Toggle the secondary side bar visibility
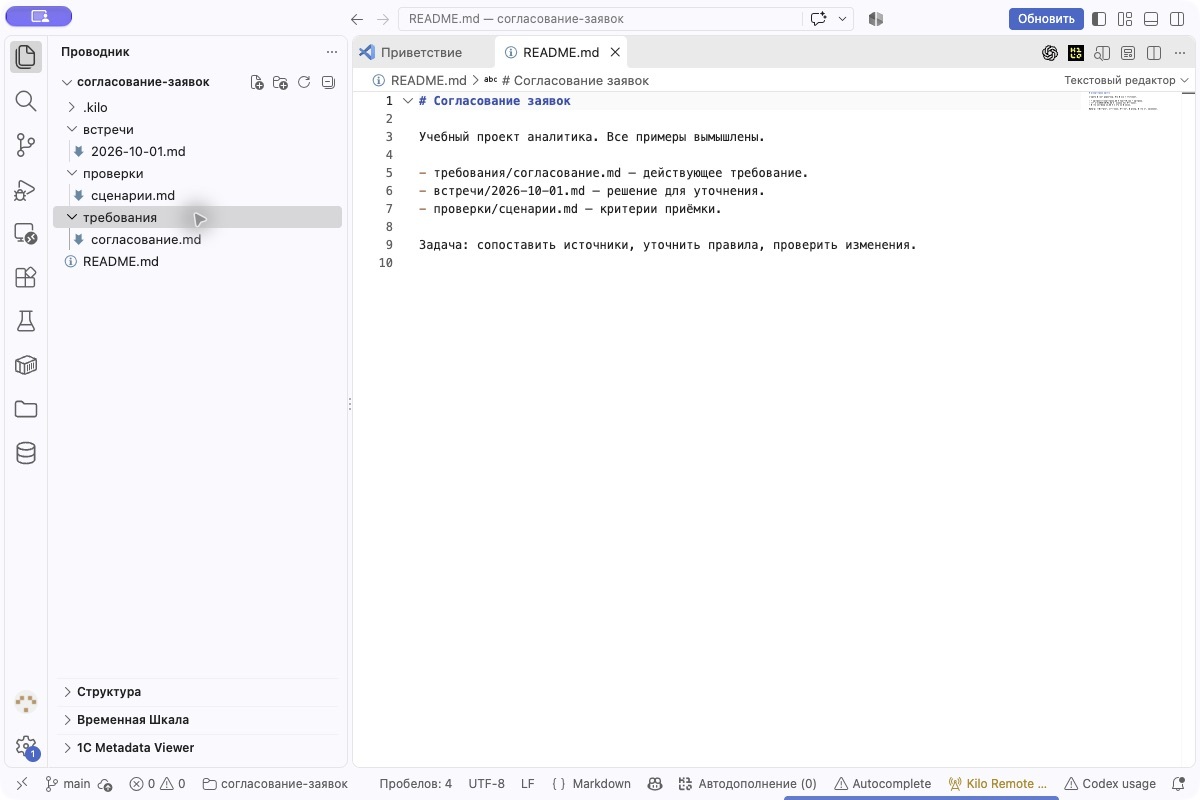 click(x=1177, y=19)
